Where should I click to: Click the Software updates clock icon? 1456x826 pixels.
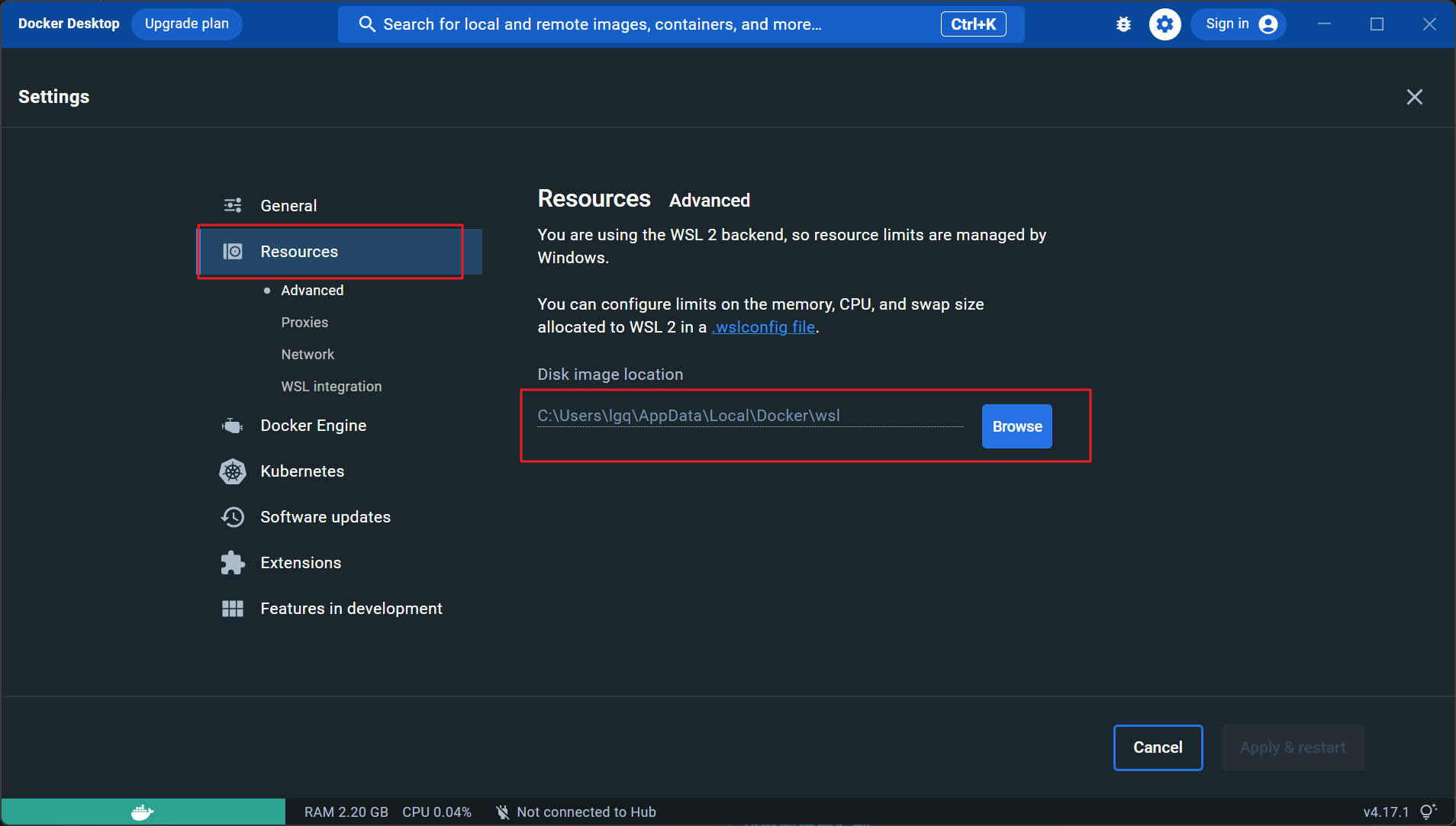[x=233, y=517]
